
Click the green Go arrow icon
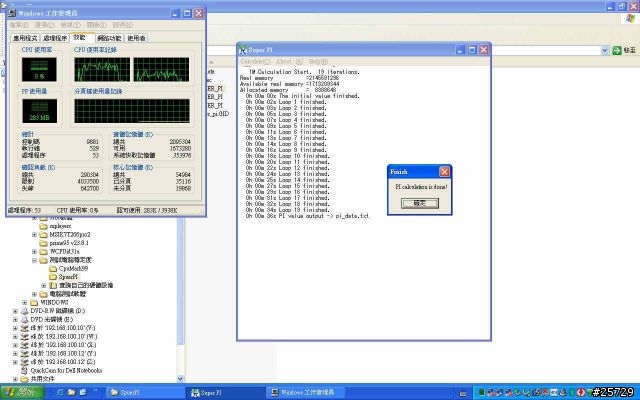[x=617, y=50]
